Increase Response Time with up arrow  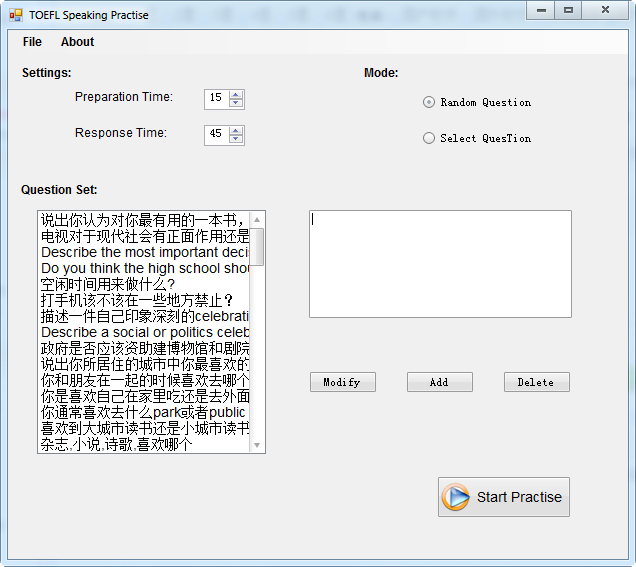click(x=236, y=131)
